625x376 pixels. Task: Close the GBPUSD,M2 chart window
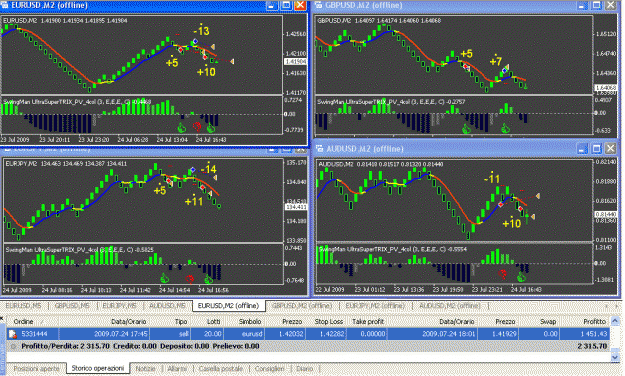(611, 6)
